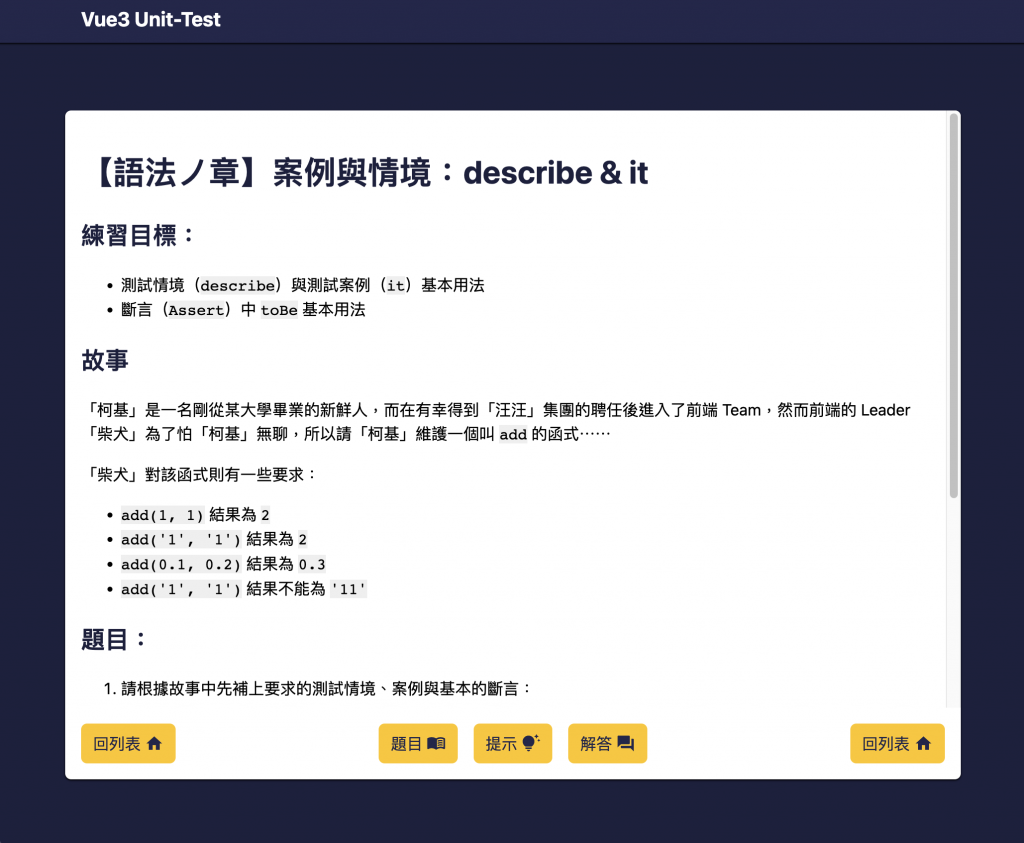This screenshot has width=1024, height=843.
Task: Click the bullet 測試情境（describe）與測試案例
Action: 302,285
